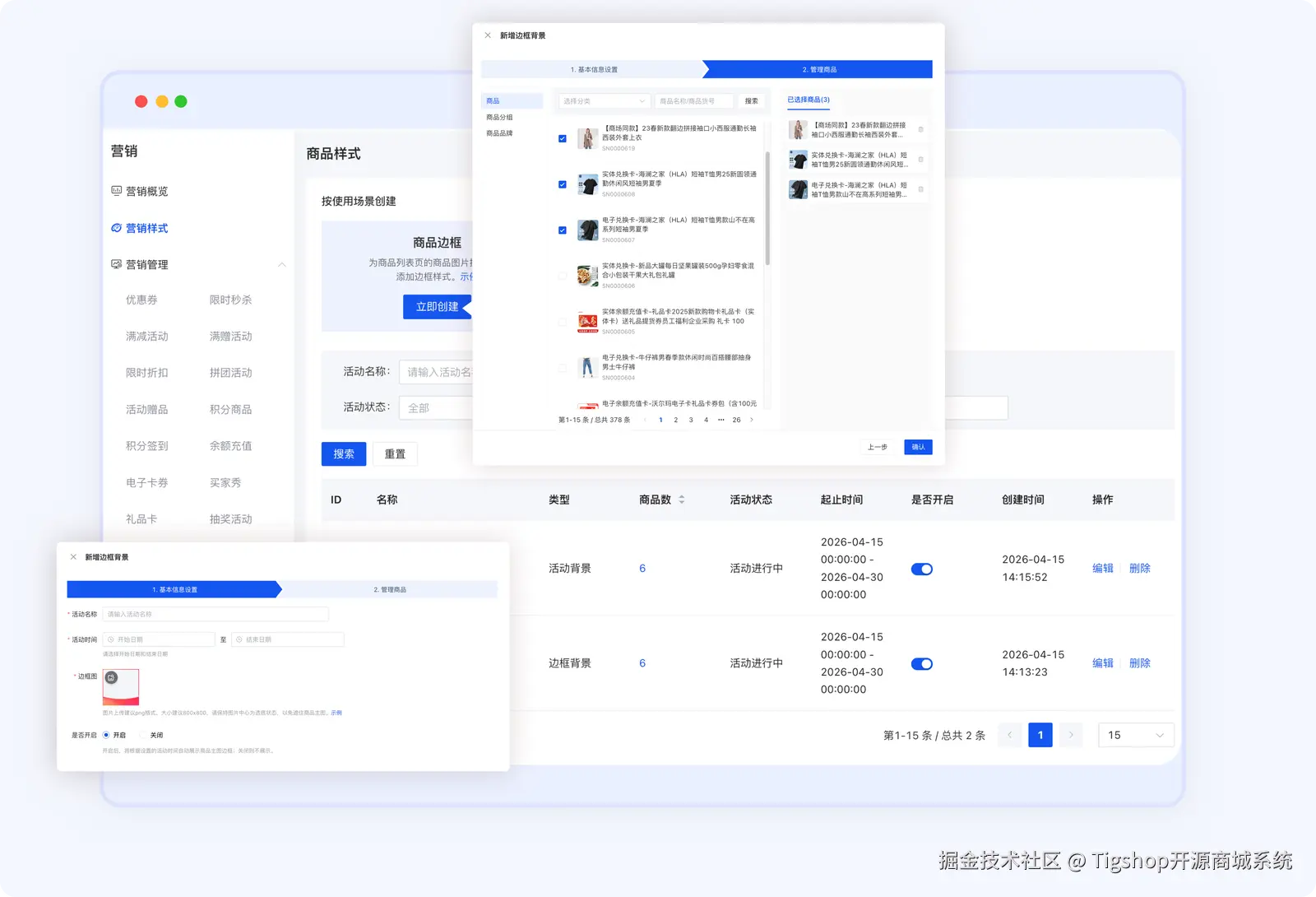Click page 1 in main table pagination
Viewport: 1316px width, 897px height.
point(1040,735)
